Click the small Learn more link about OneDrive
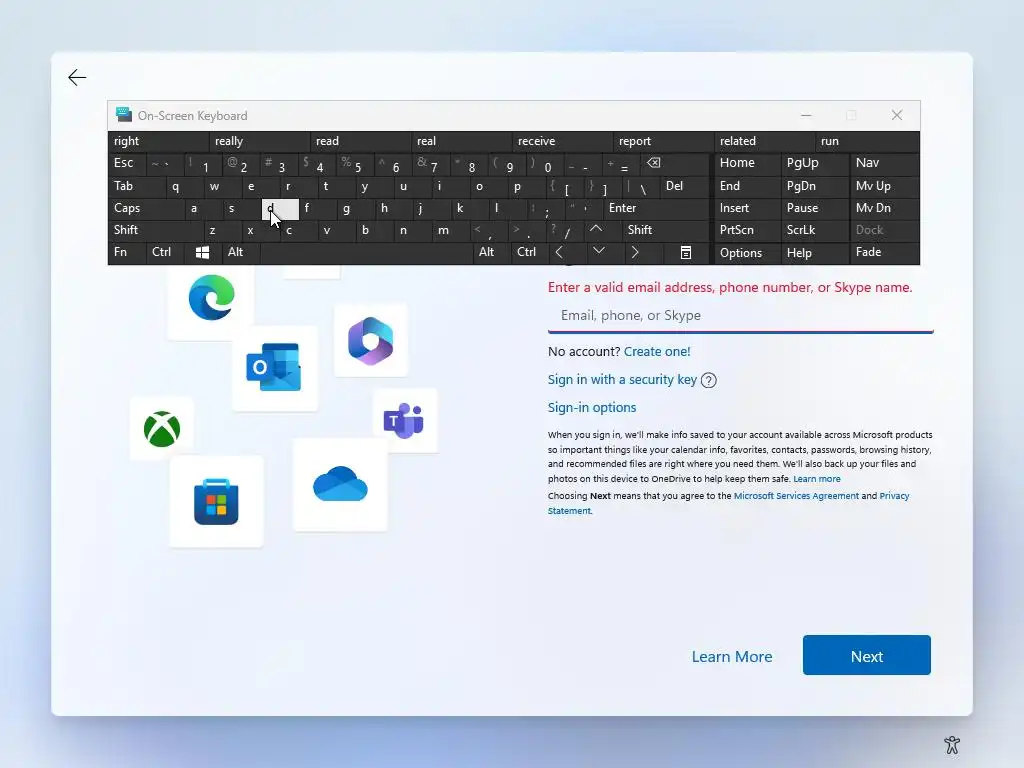This screenshot has height=768, width=1024. 816,479
